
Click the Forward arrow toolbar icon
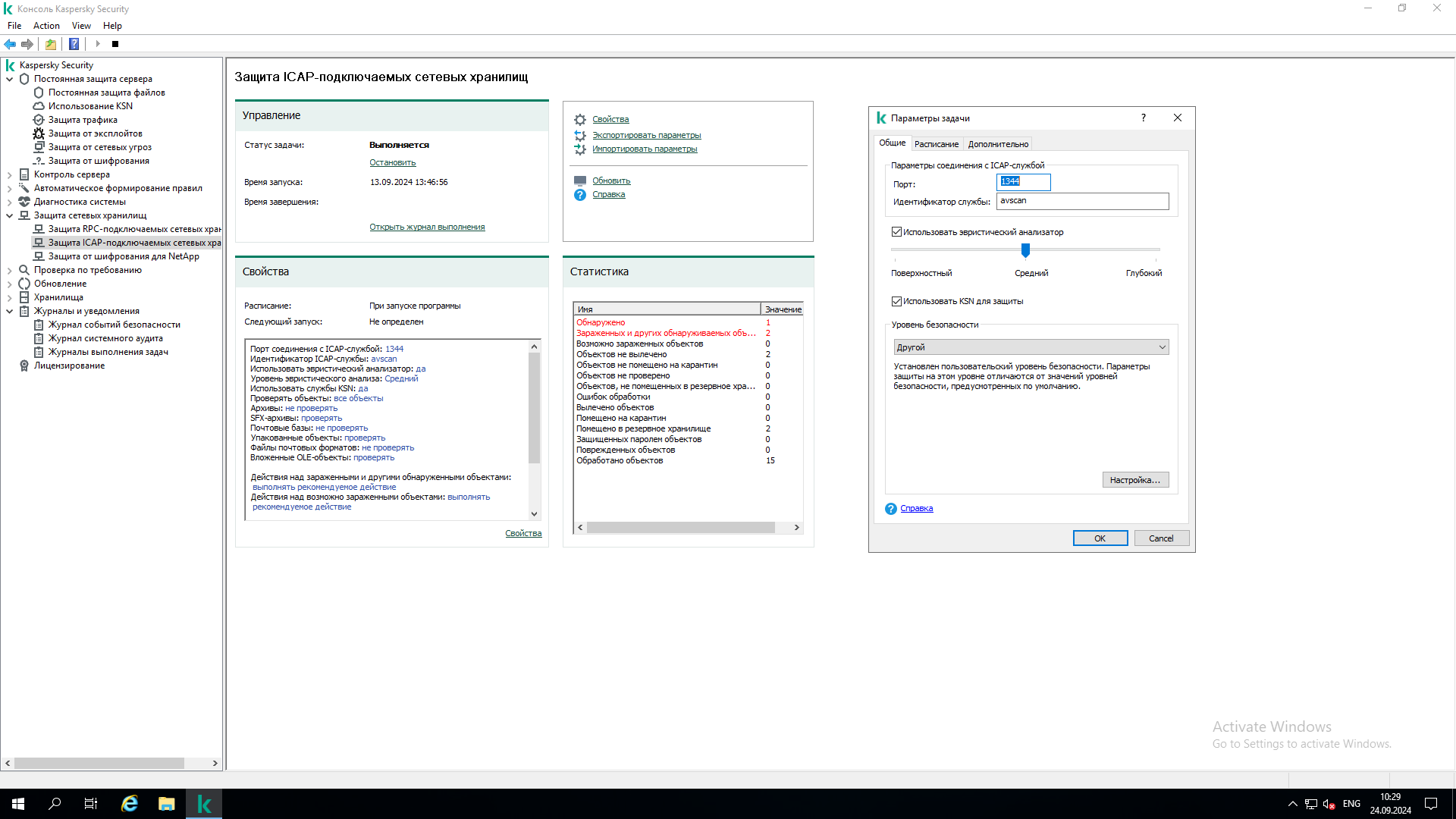[x=27, y=44]
